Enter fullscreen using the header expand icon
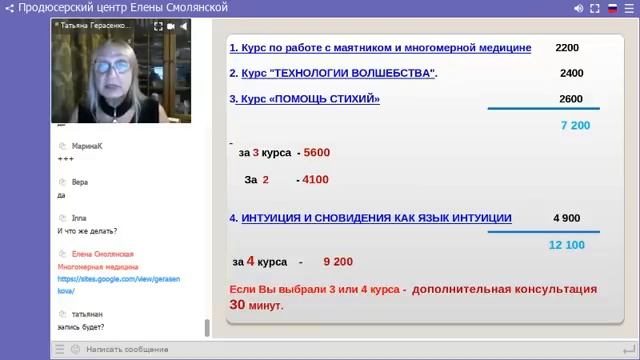This screenshot has height=360, width=640. 595,8
